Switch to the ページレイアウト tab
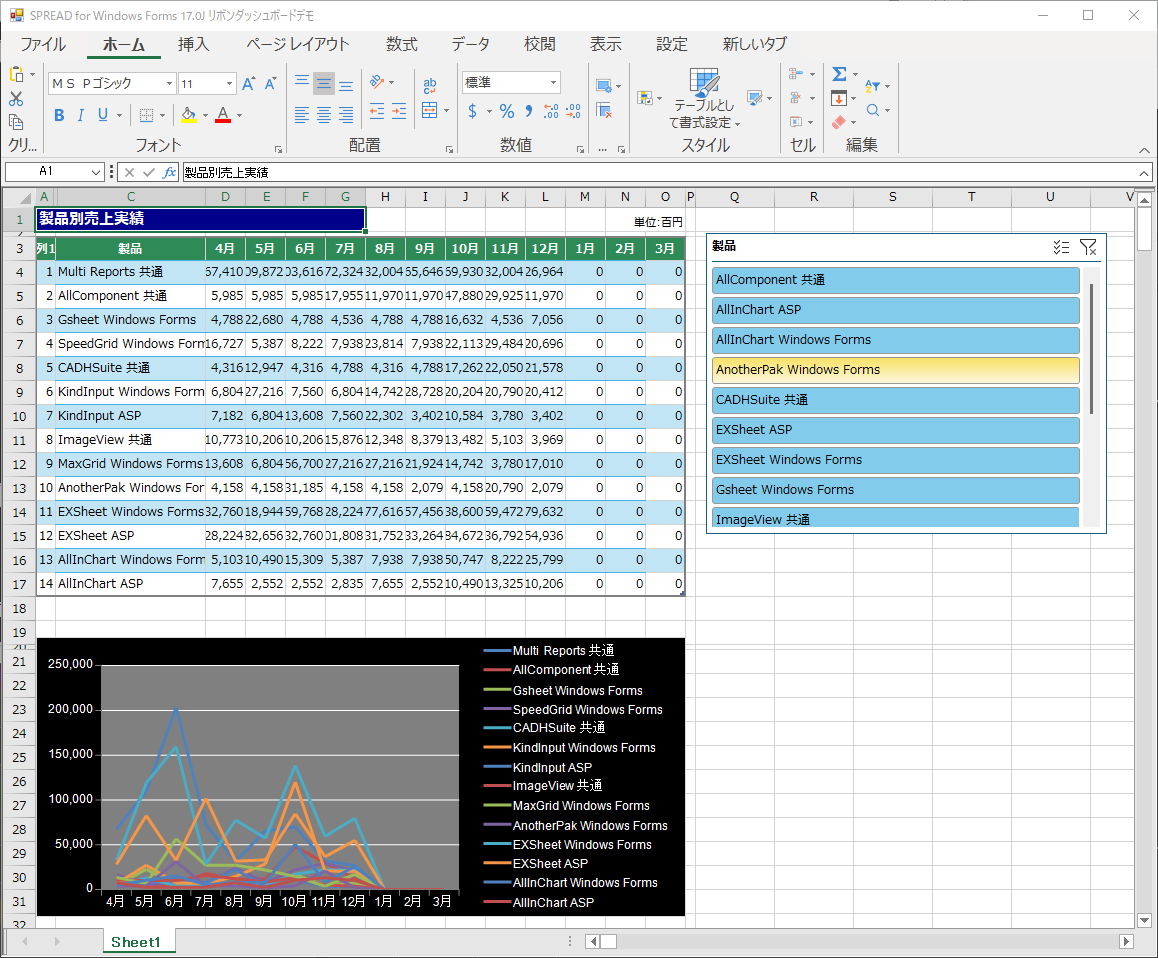The width and height of the screenshot is (1158, 958). pos(298,44)
